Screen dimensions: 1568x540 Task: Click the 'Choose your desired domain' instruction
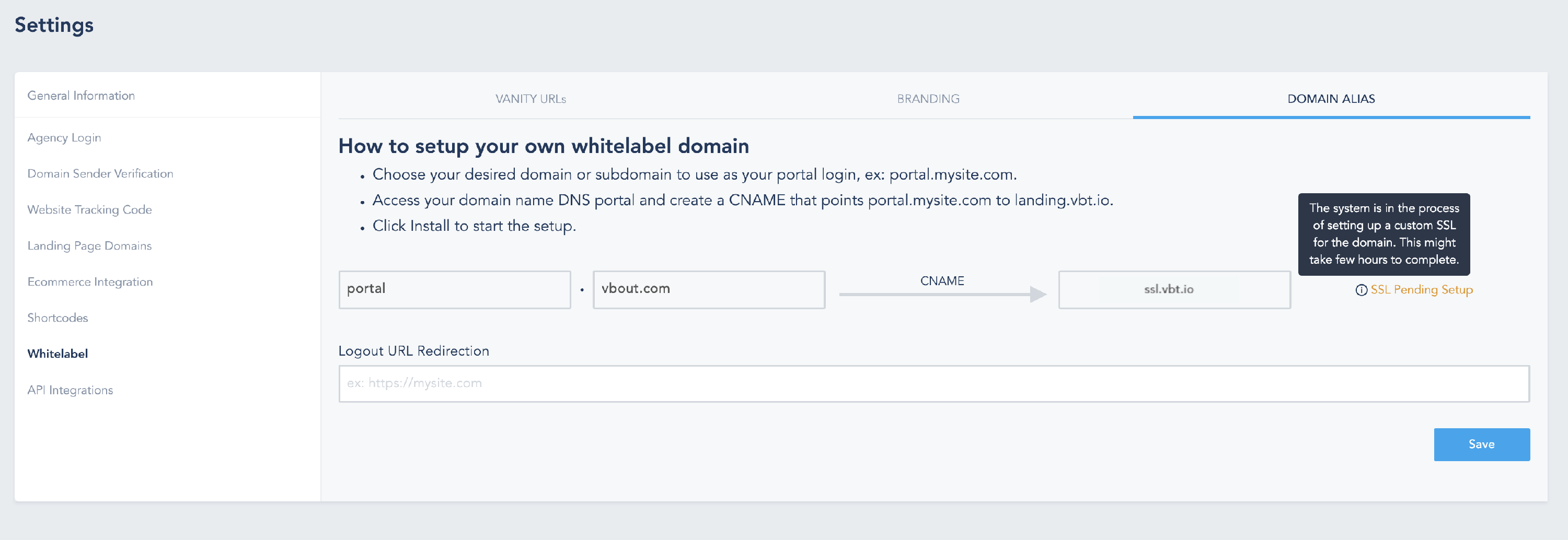(x=695, y=175)
